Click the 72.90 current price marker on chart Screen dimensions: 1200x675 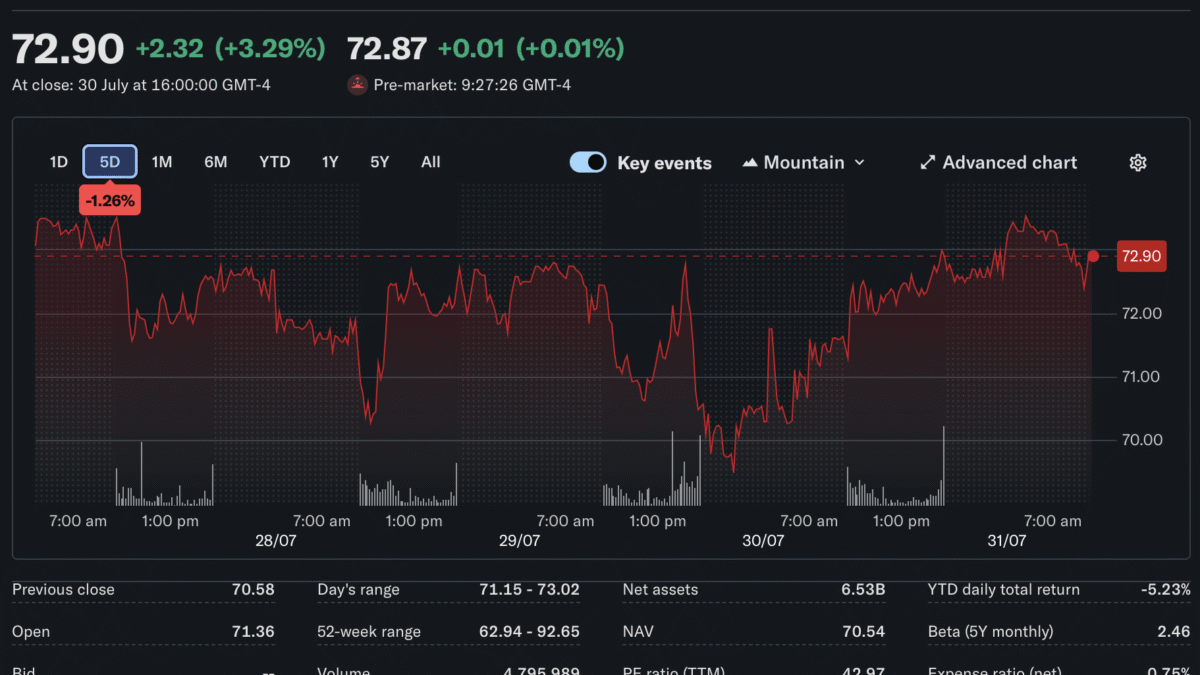pyautogui.click(x=1141, y=256)
